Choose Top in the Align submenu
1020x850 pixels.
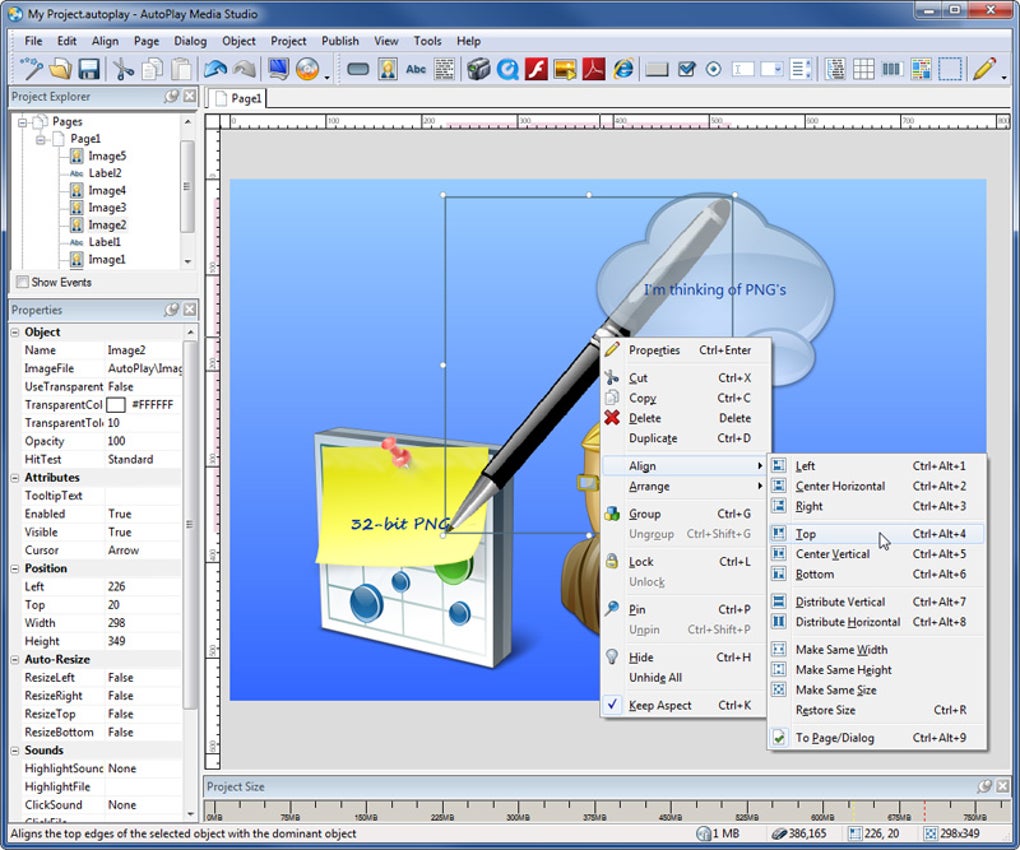(x=877, y=534)
